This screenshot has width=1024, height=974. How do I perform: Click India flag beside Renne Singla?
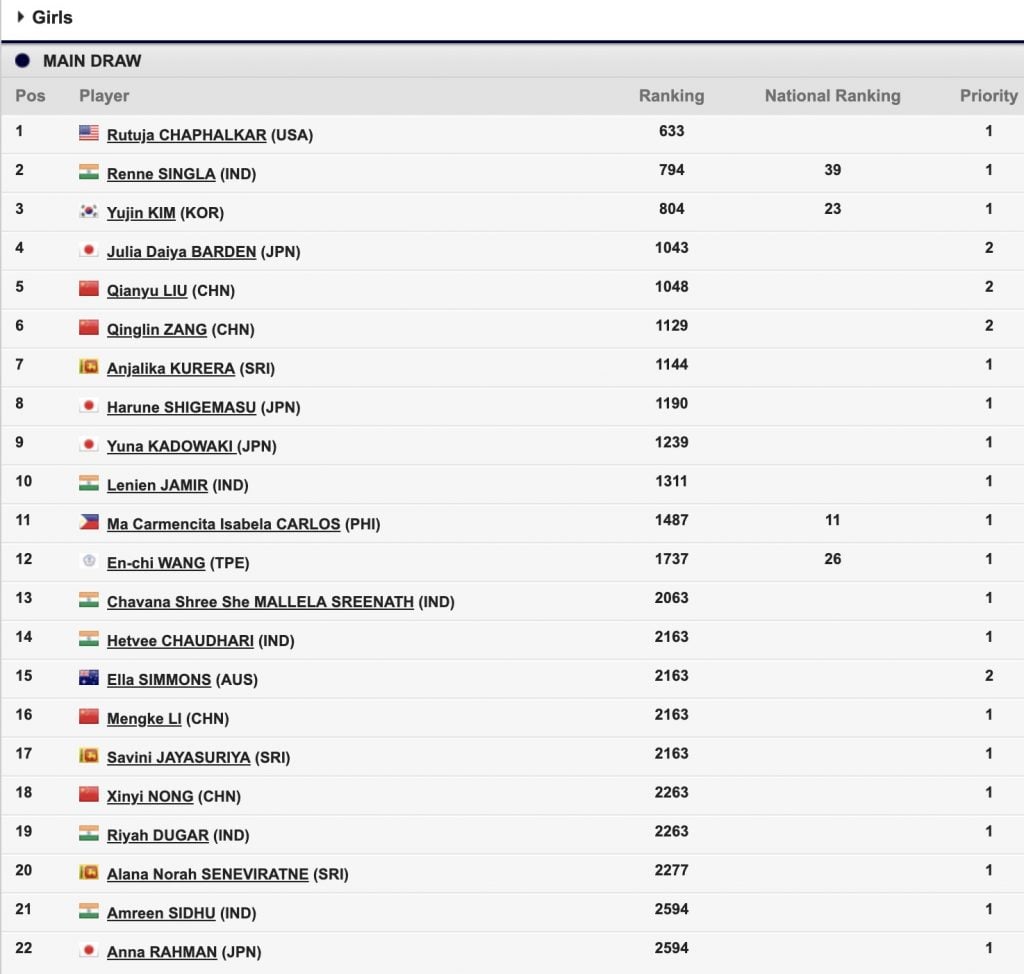89,172
